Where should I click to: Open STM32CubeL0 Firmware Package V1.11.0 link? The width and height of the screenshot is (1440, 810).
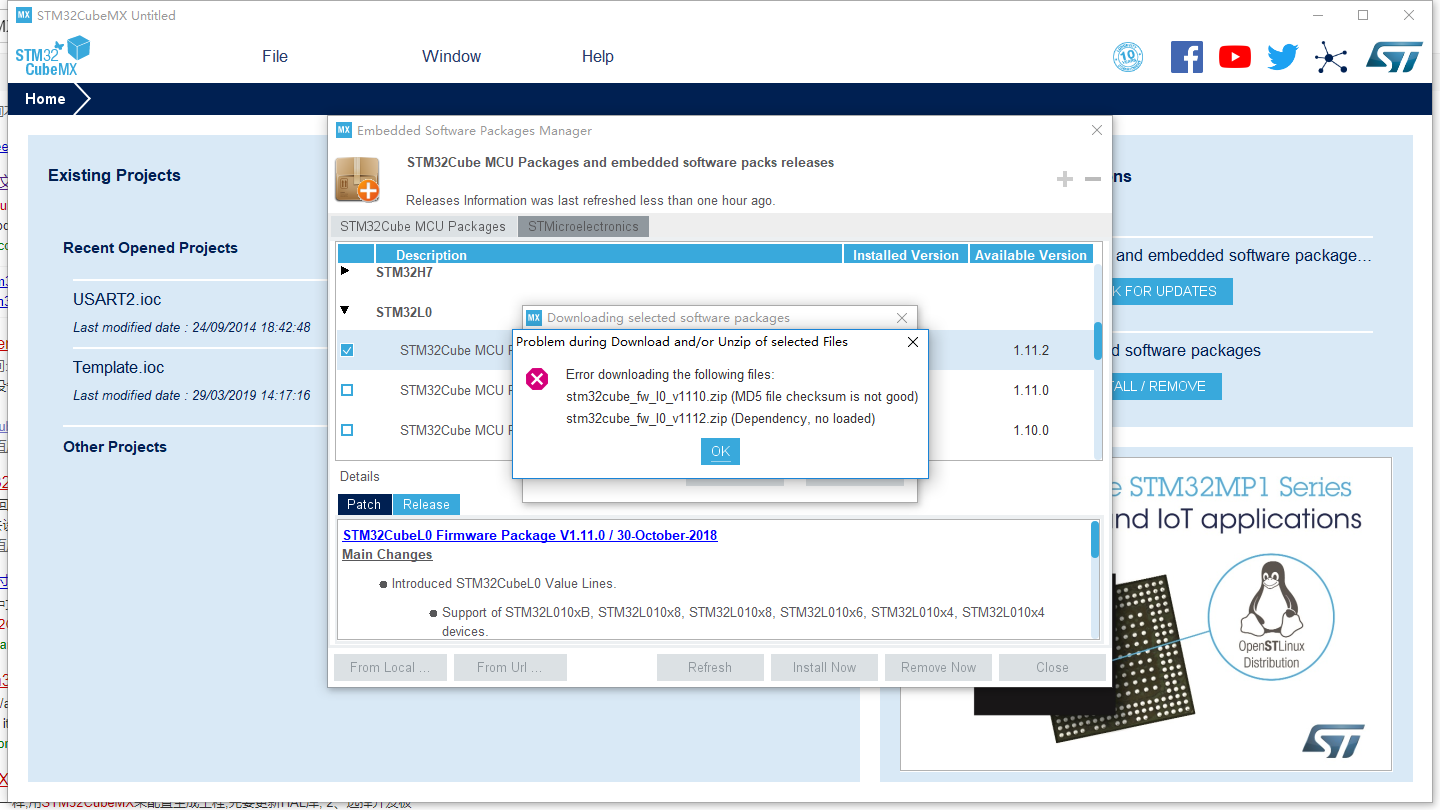[530, 535]
